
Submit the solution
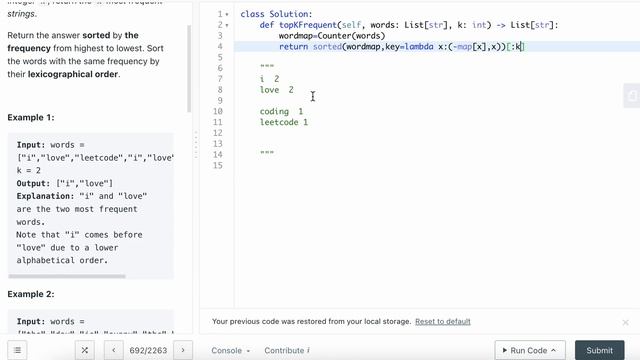pyautogui.click(x=600, y=350)
